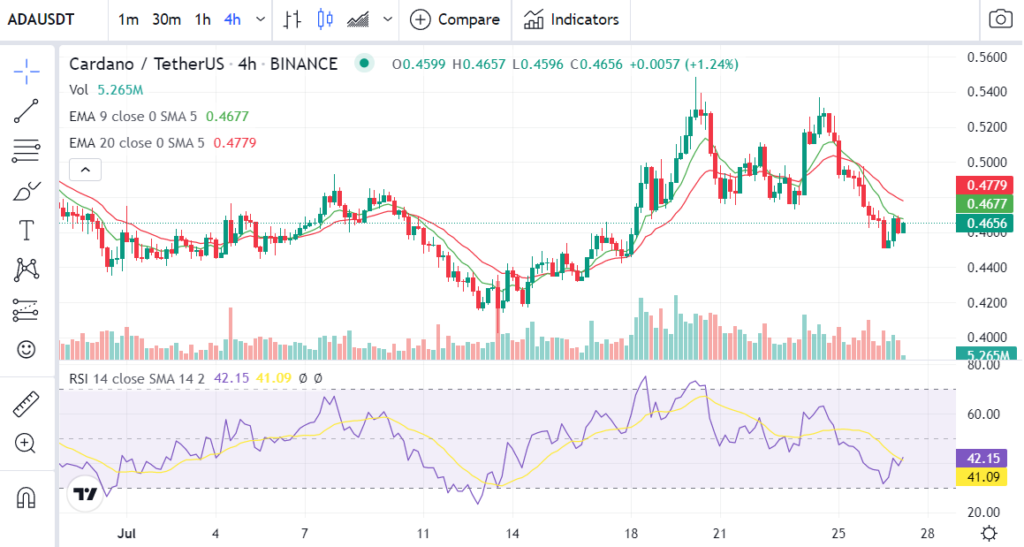1024x547 pixels.
Task: Click the 18 date marker on time axis
Action: pos(630,533)
